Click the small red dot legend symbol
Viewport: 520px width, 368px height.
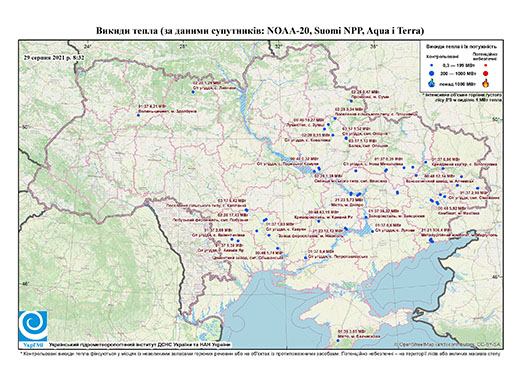(x=485, y=65)
